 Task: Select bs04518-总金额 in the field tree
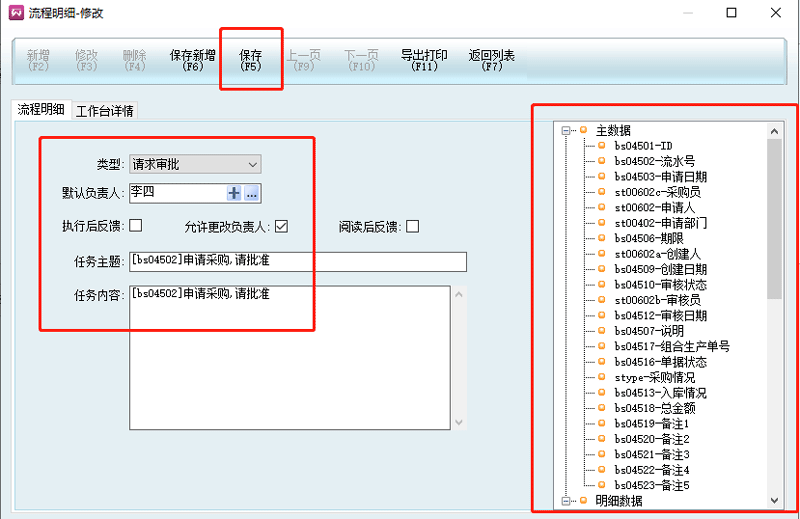(653, 408)
